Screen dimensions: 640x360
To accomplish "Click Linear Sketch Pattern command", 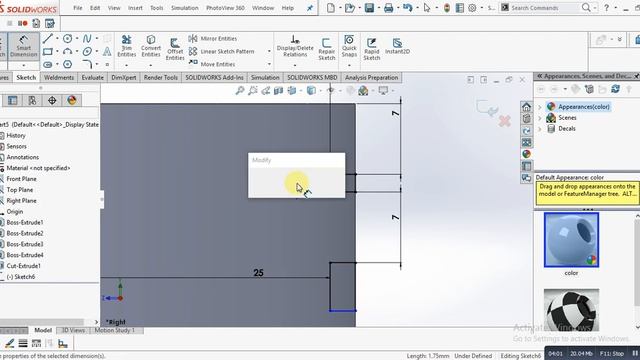I will click(x=221, y=51).
